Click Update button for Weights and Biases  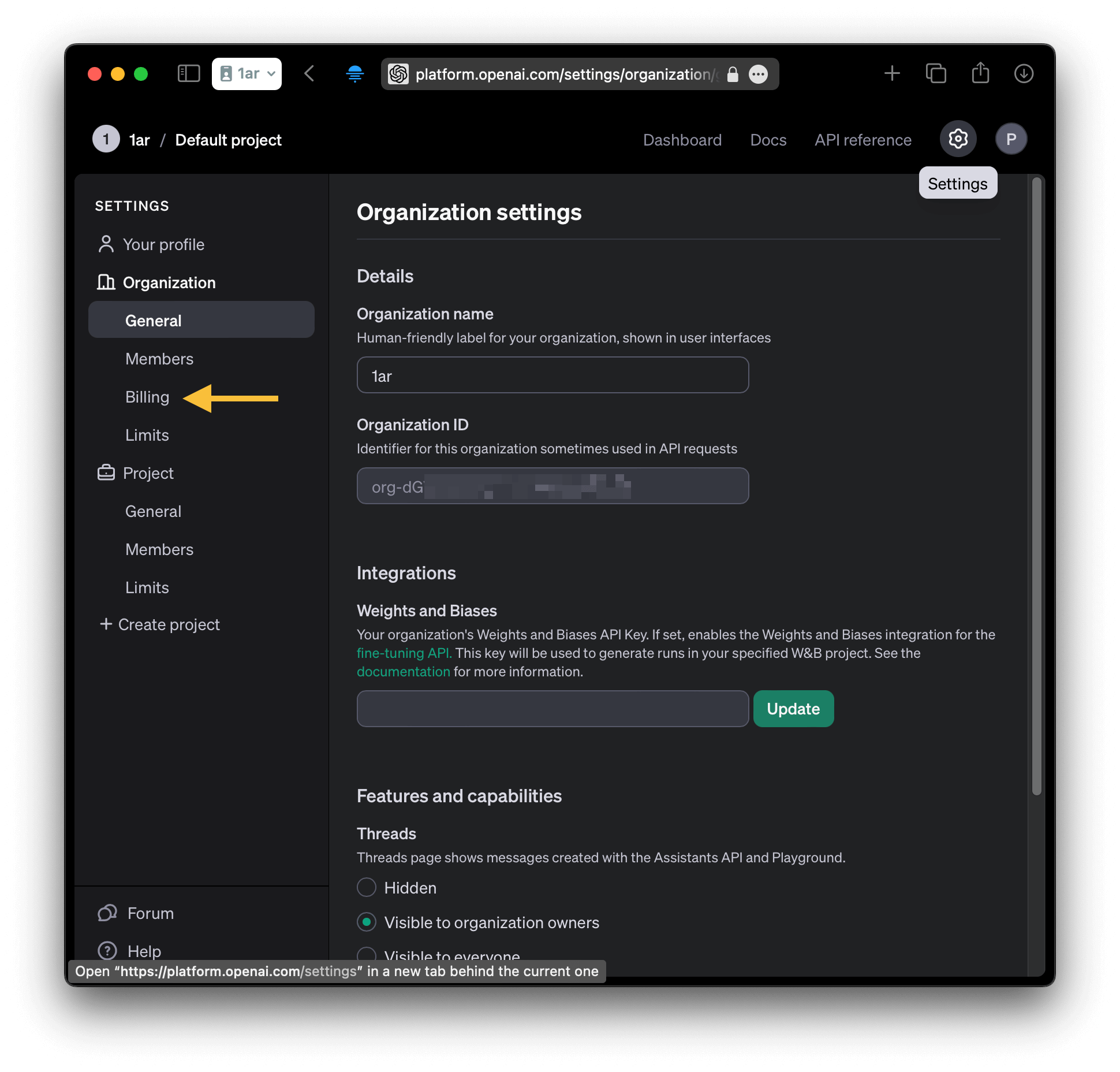tap(793, 709)
